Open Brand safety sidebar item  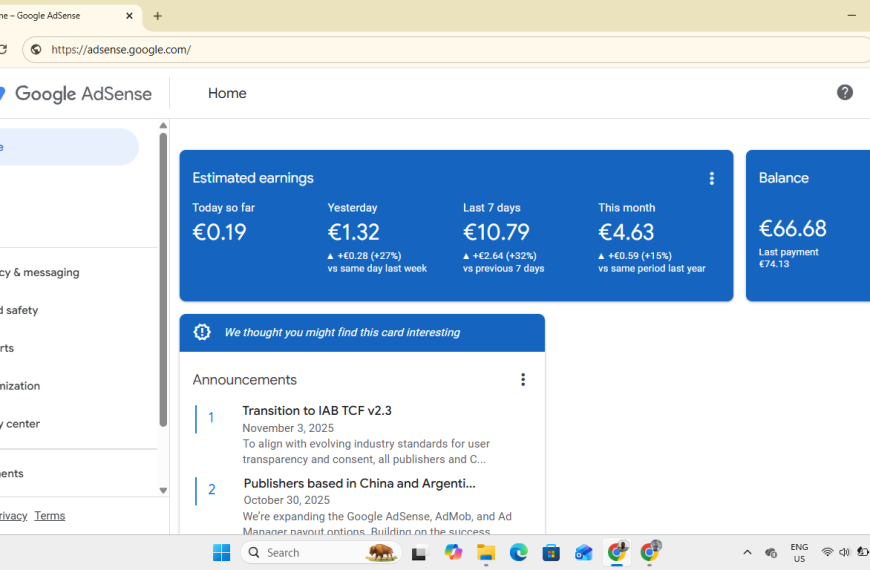tap(19, 310)
